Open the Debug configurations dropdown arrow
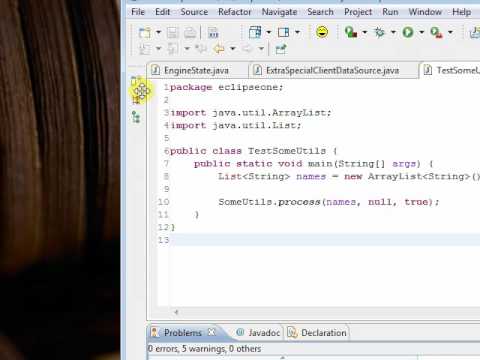Viewport: 480px width, 360px height. point(393,32)
